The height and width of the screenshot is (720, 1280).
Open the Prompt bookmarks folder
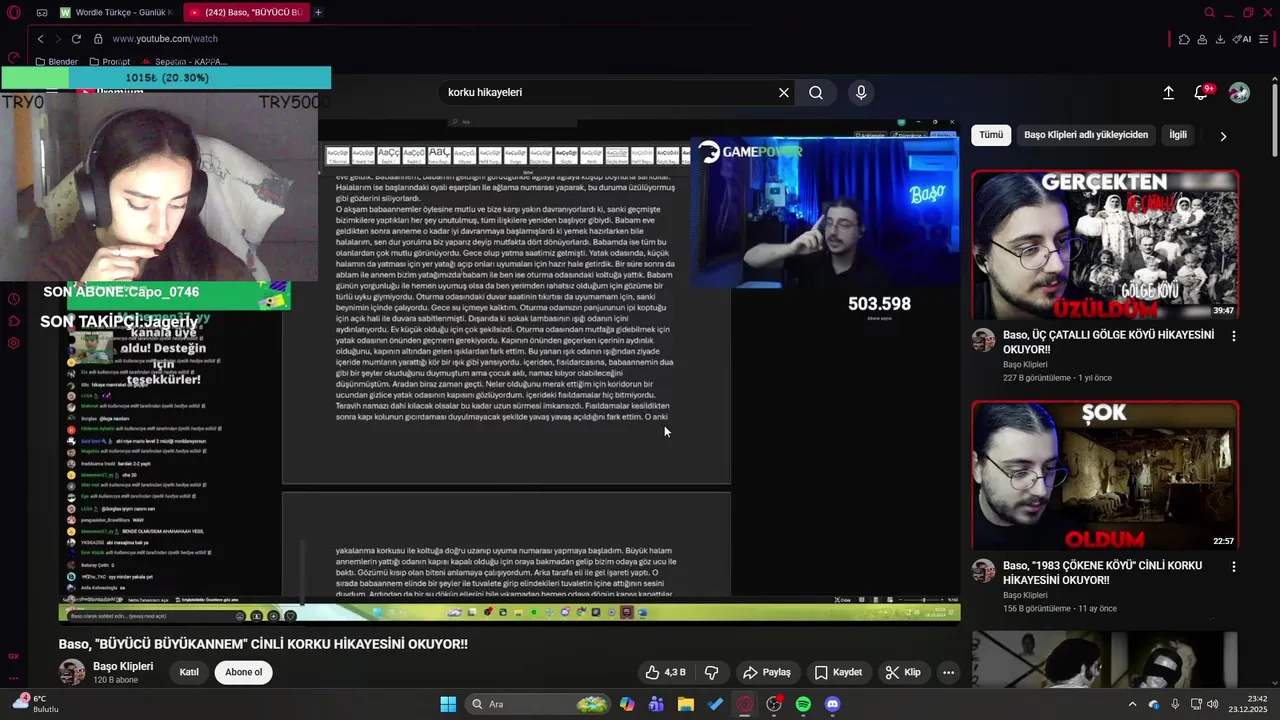tap(109, 62)
